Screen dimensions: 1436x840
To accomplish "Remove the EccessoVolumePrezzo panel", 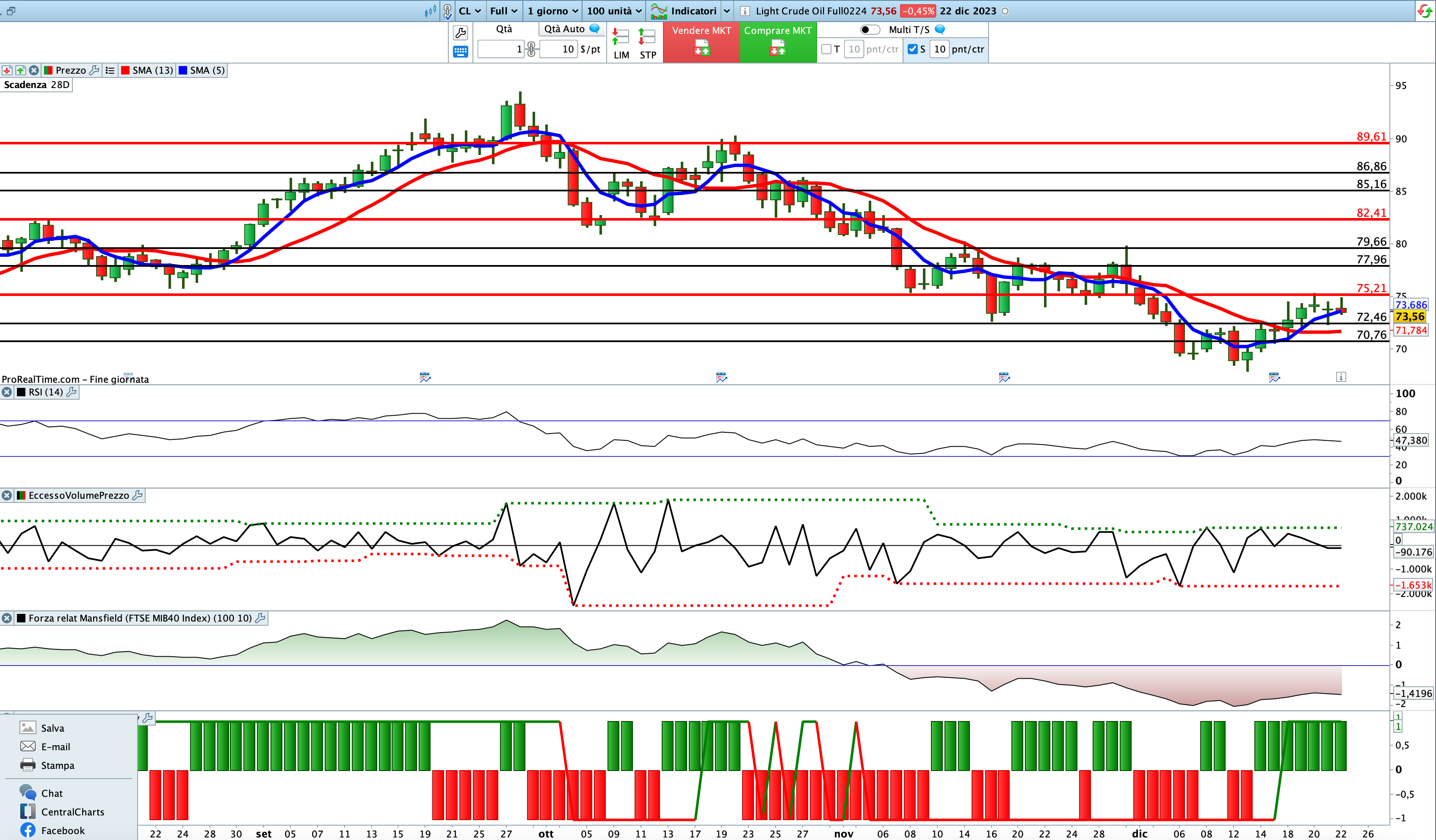I will point(7,495).
